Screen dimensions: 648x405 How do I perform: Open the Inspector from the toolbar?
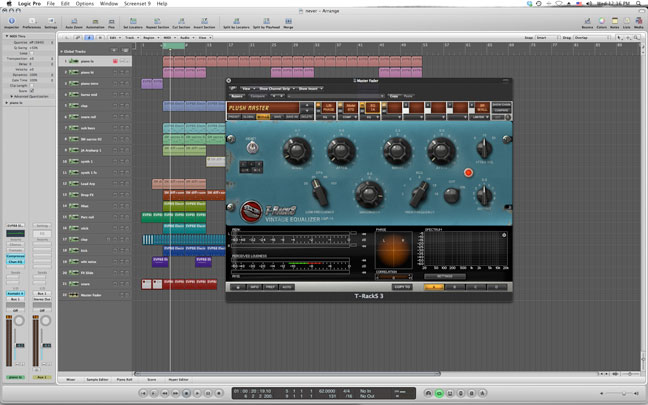coord(12,21)
